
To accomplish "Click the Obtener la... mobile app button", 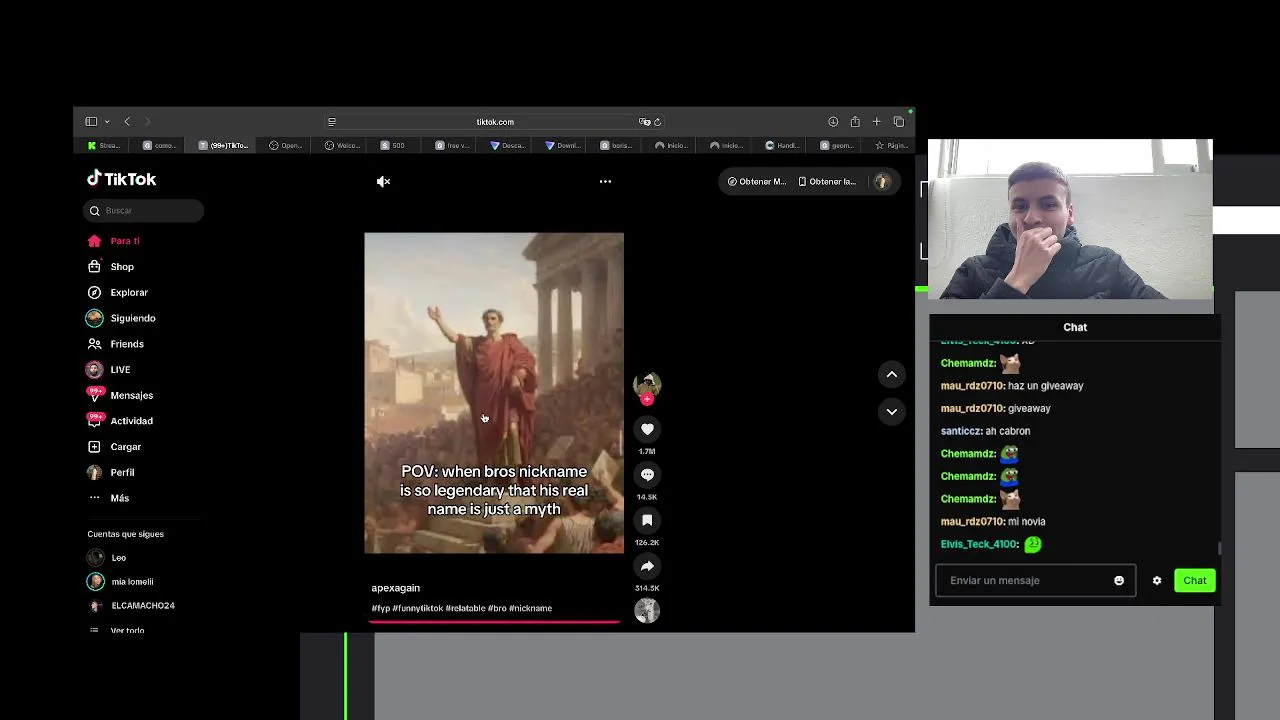I will click(827, 181).
